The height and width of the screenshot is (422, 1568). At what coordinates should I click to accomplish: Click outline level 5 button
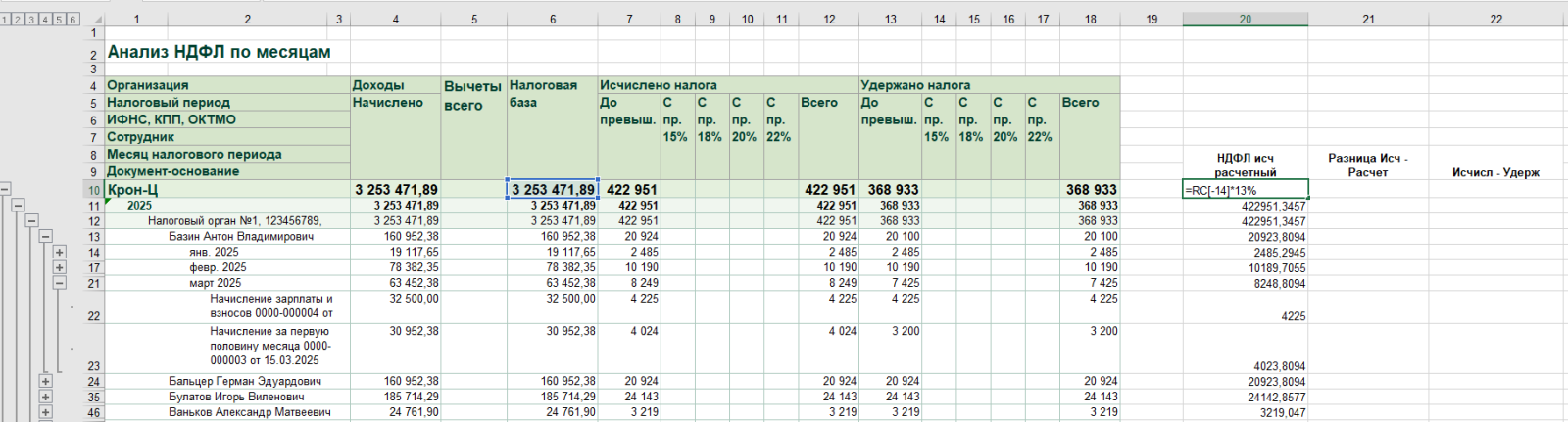coord(59,20)
